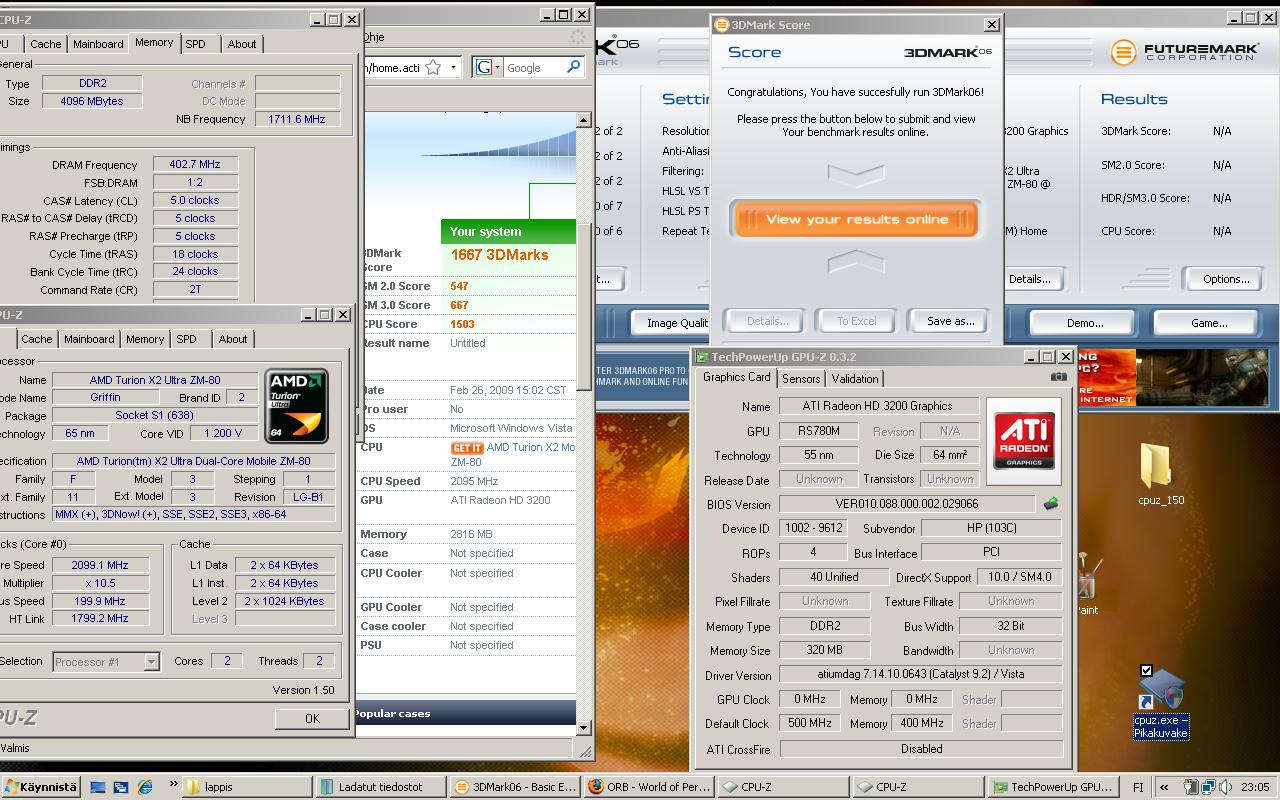
Task: Switch to the Validation tab in GPU-Z
Action: tap(855, 379)
